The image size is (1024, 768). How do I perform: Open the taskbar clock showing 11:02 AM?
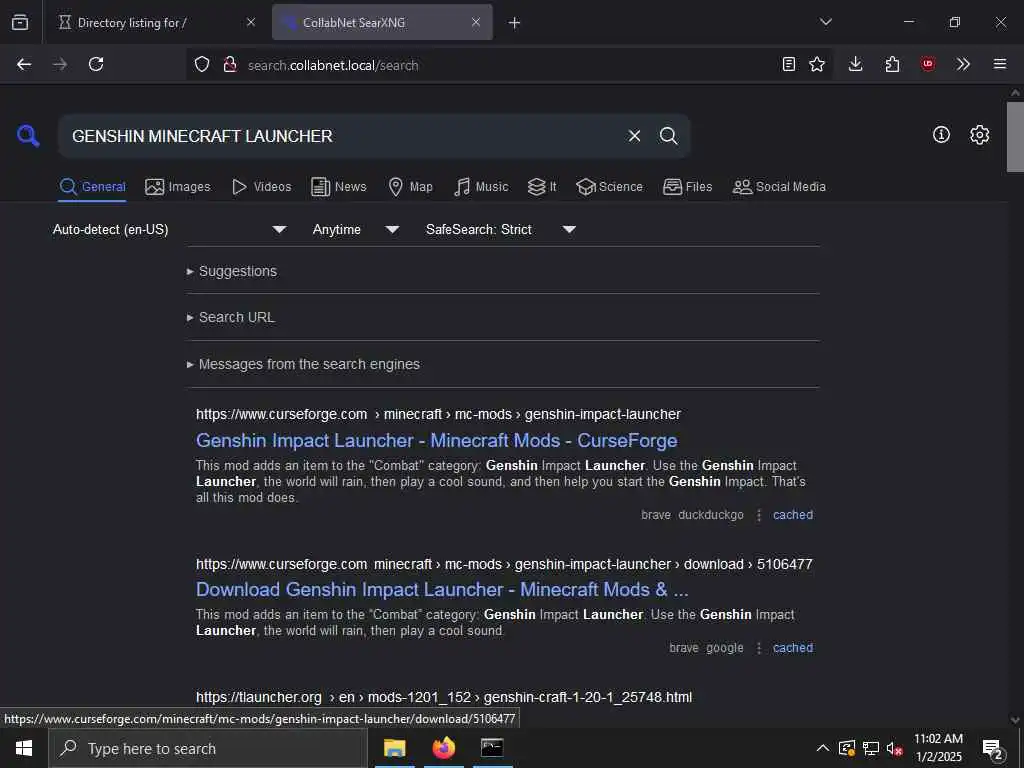tap(938, 748)
